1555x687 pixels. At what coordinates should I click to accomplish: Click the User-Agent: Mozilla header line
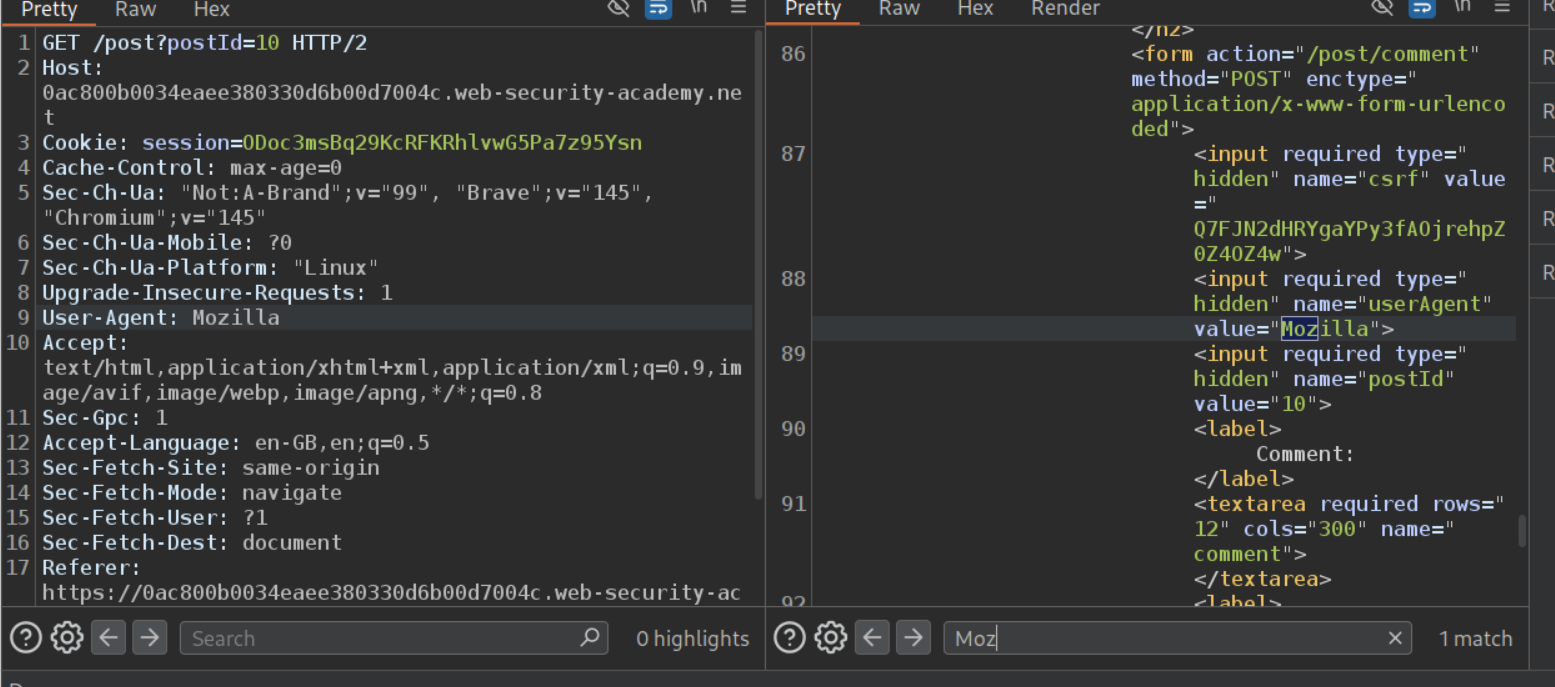pos(161,318)
